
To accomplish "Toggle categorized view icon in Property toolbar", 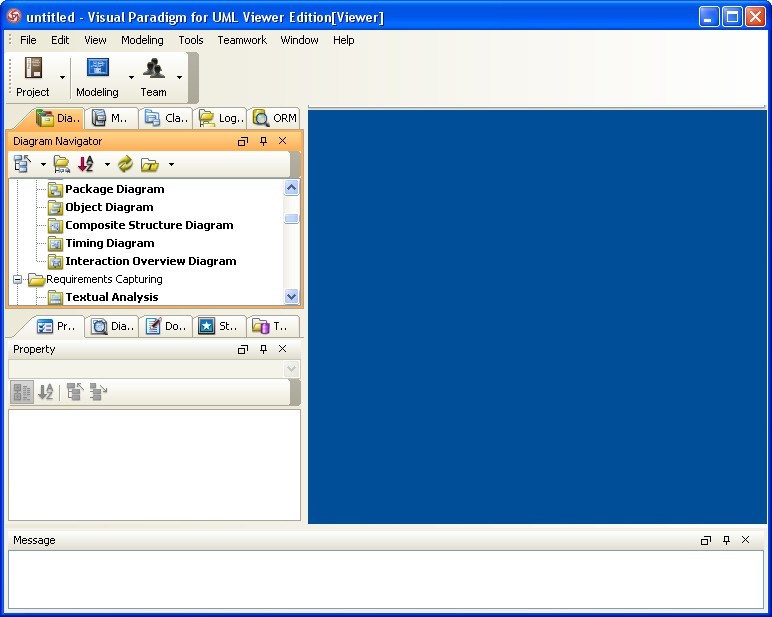I will [22, 392].
